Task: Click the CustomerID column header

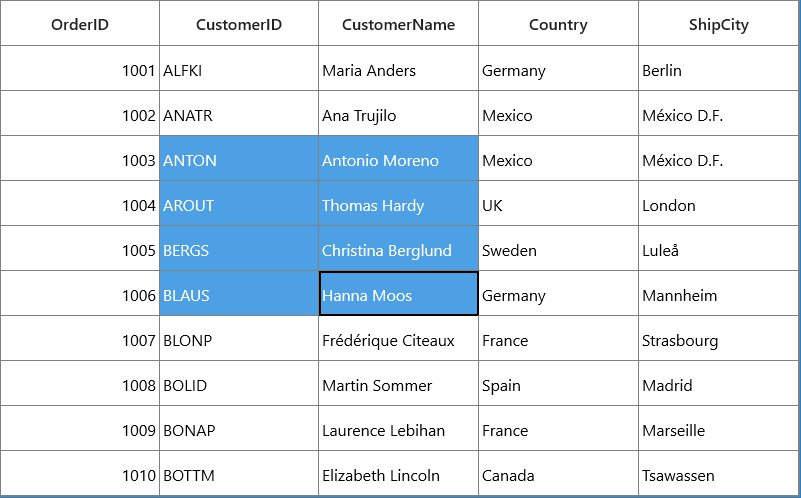Action: click(x=239, y=23)
